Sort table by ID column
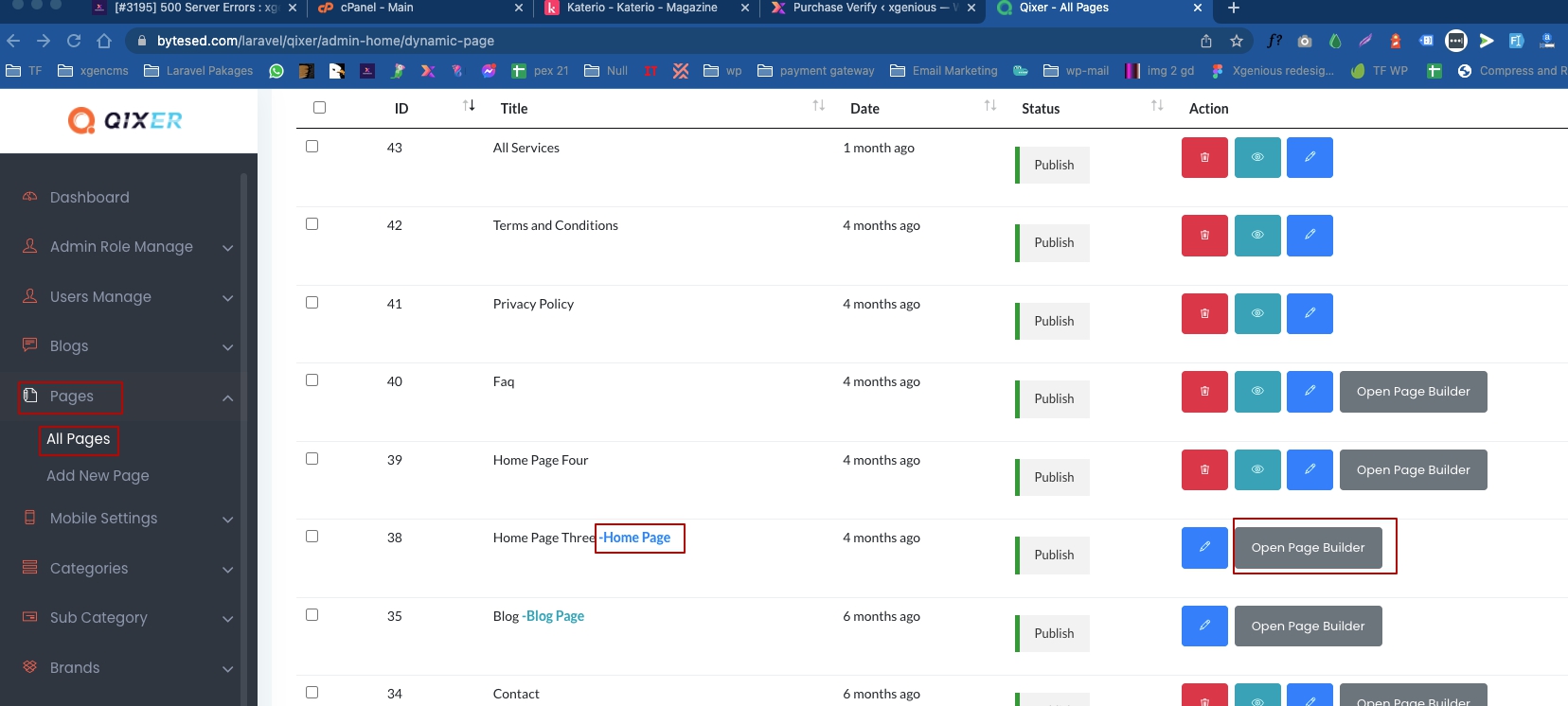This screenshot has width=1568, height=706. (469, 106)
